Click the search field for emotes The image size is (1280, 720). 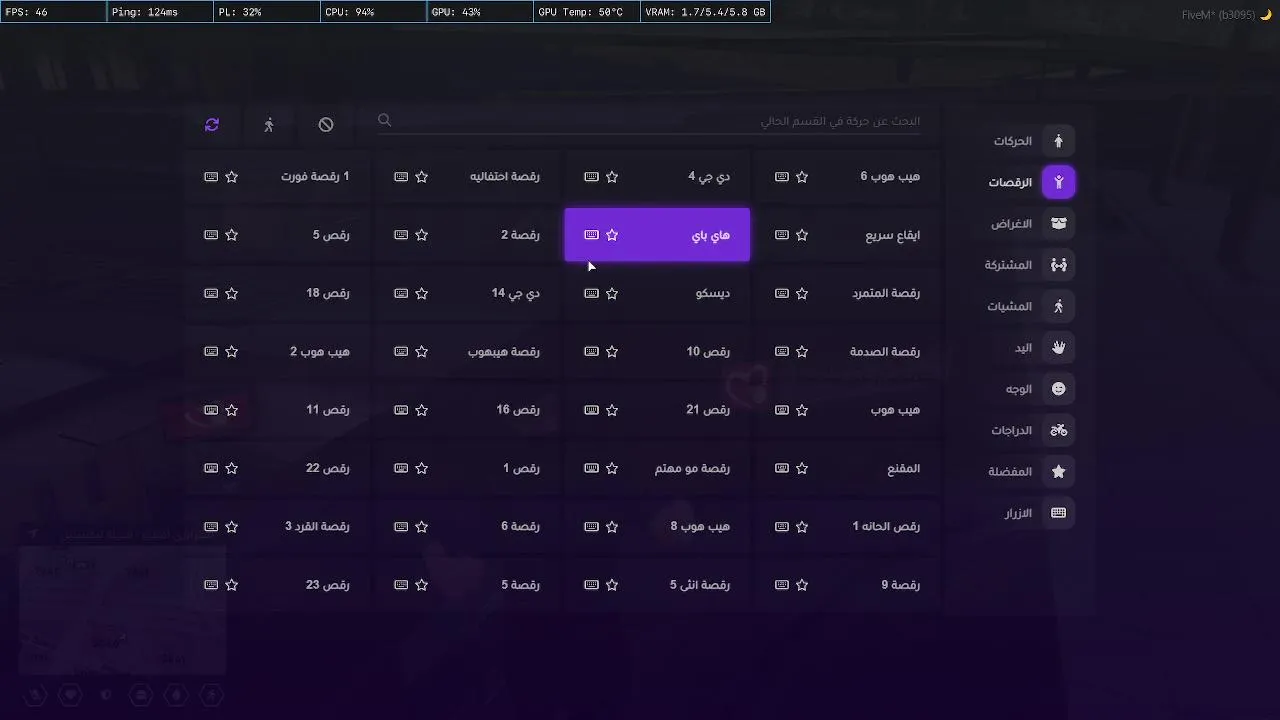pos(650,121)
